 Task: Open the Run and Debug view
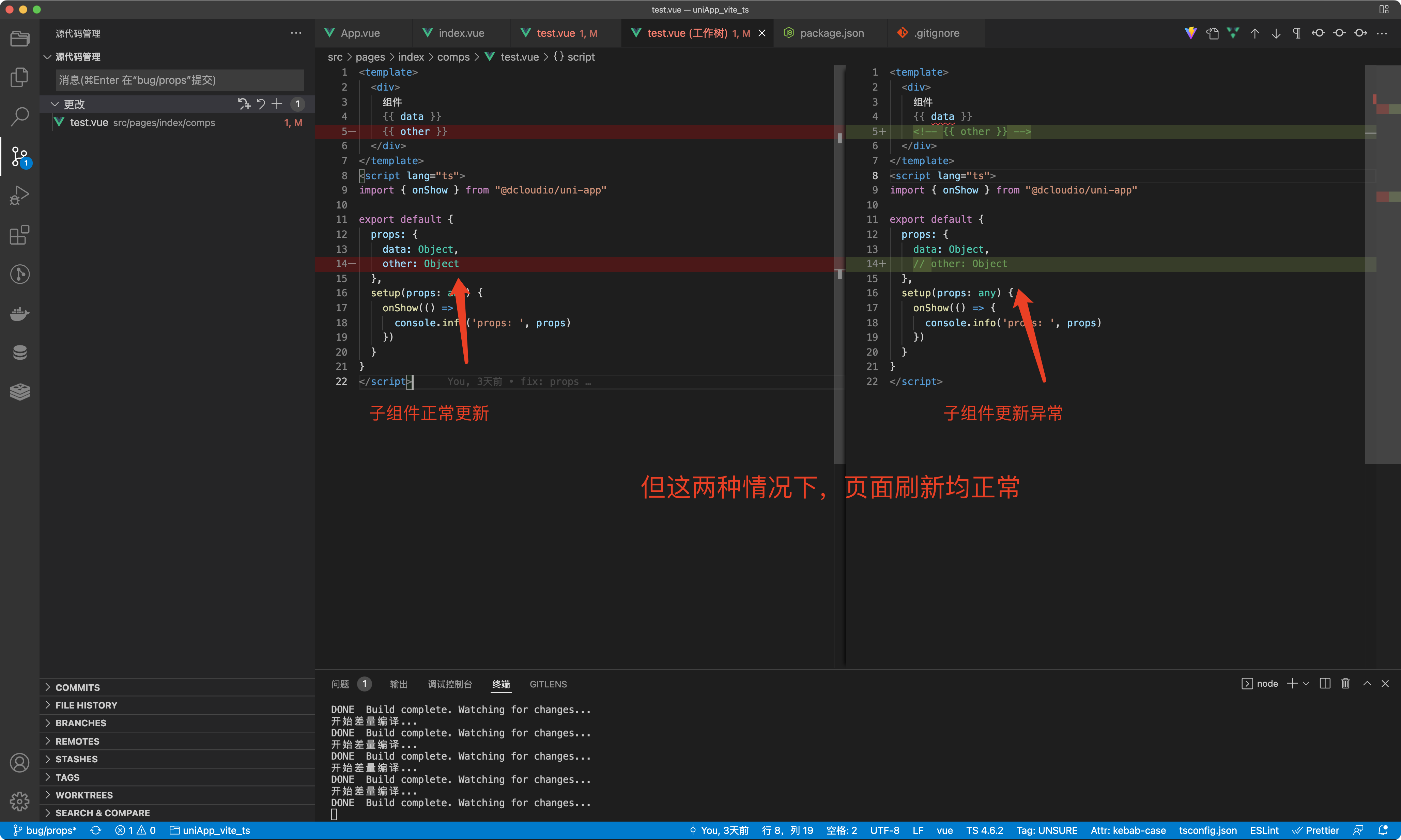[20, 195]
